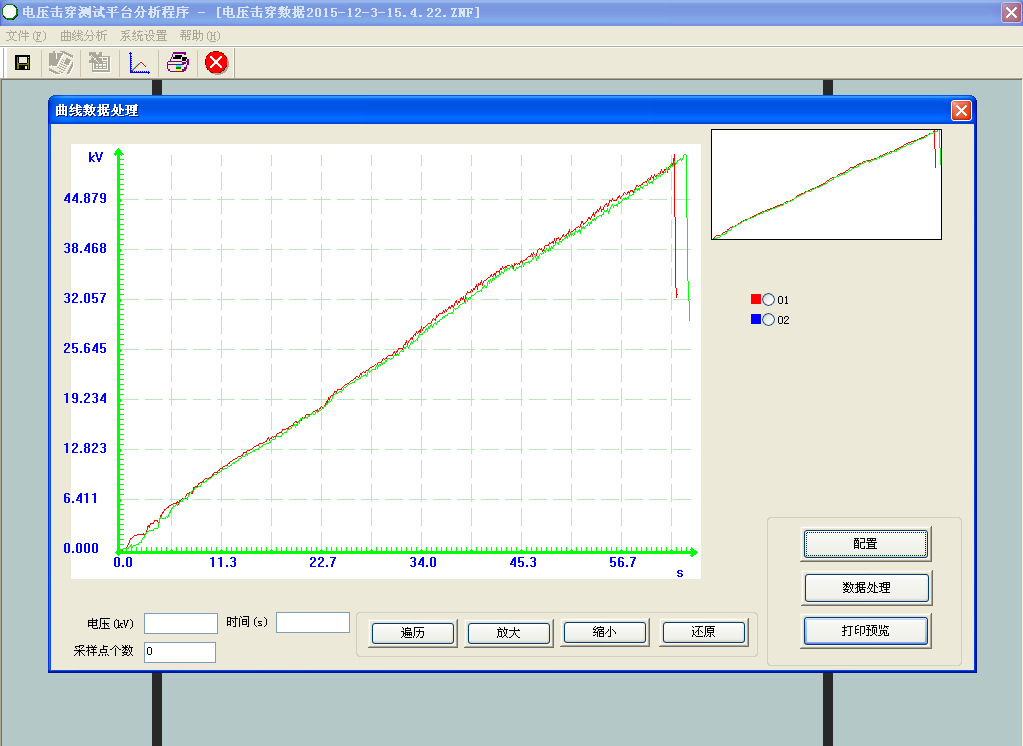Image resolution: width=1023 pixels, height=746 pixels.
Task: Click the 曲线数据处理 dialog title text
Action: 97,110
